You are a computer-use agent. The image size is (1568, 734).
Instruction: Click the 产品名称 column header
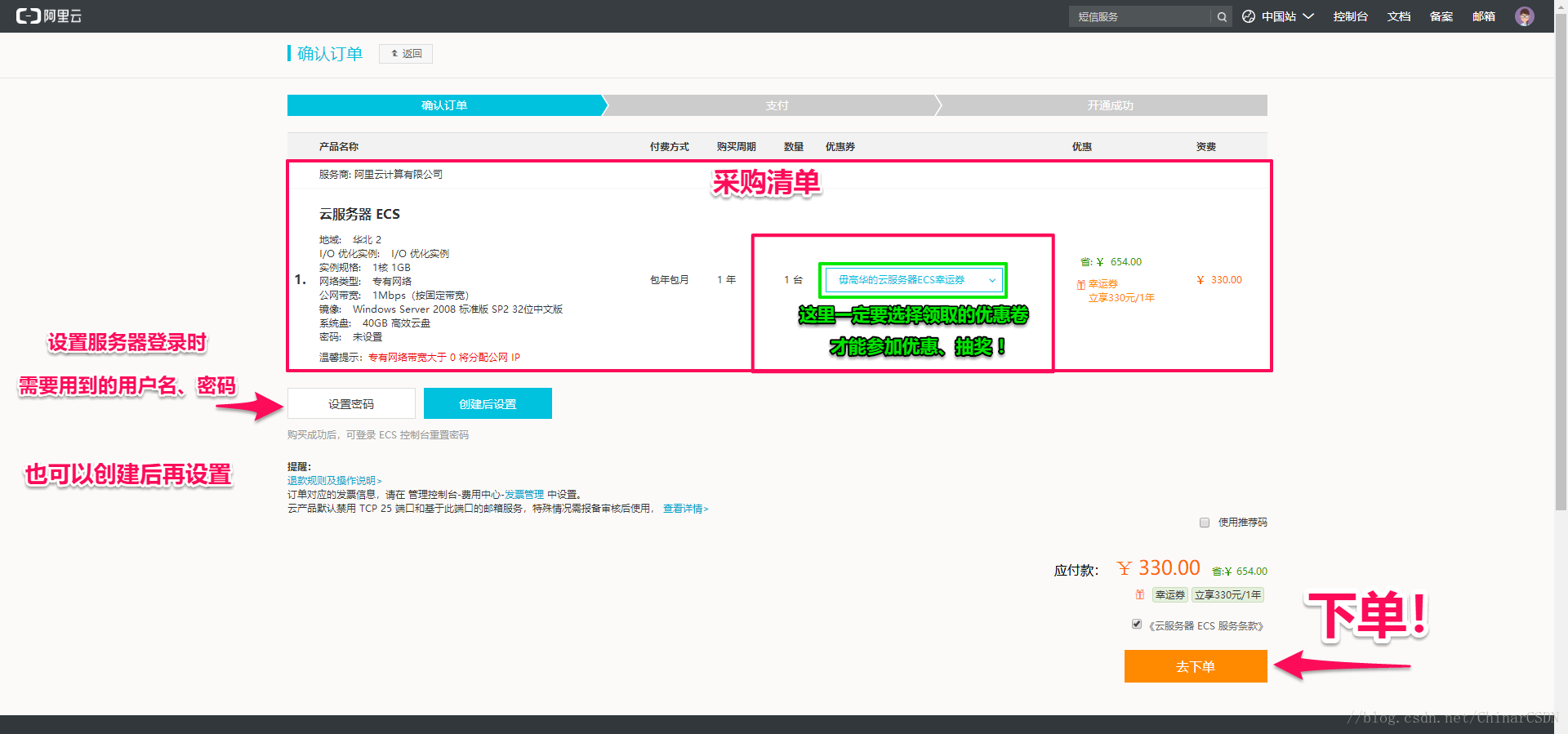[339, 147]
